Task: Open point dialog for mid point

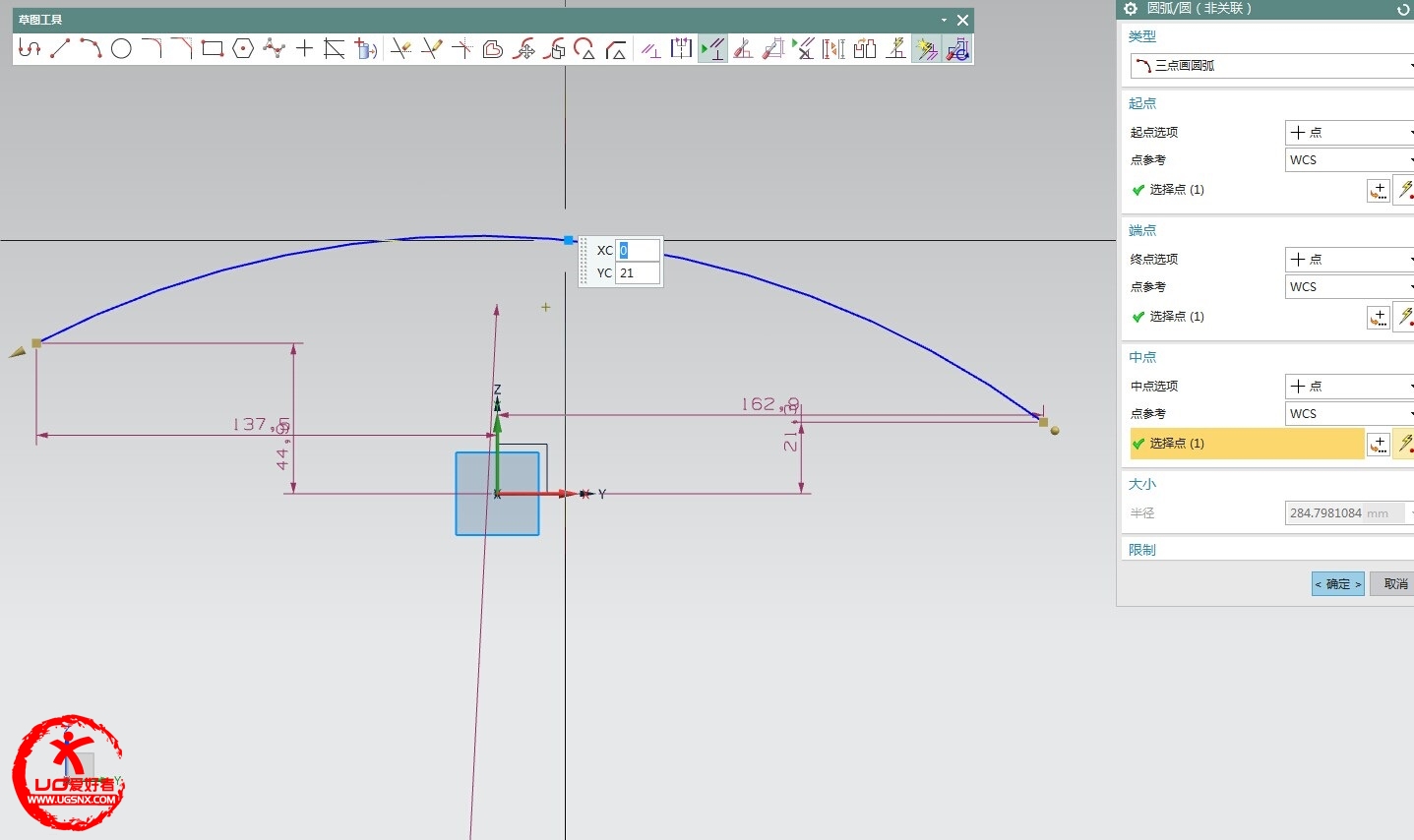Action: click(x=1379, y=444)
